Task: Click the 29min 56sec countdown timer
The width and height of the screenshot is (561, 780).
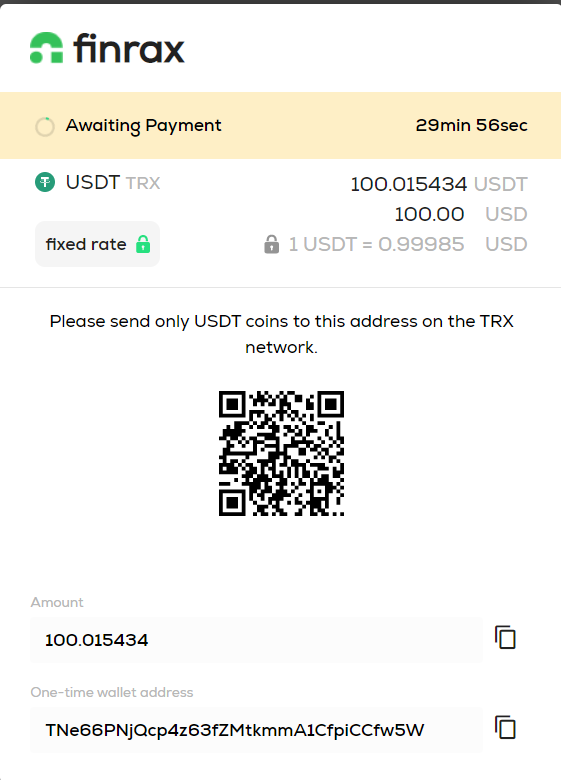Action: click(471, 125)
